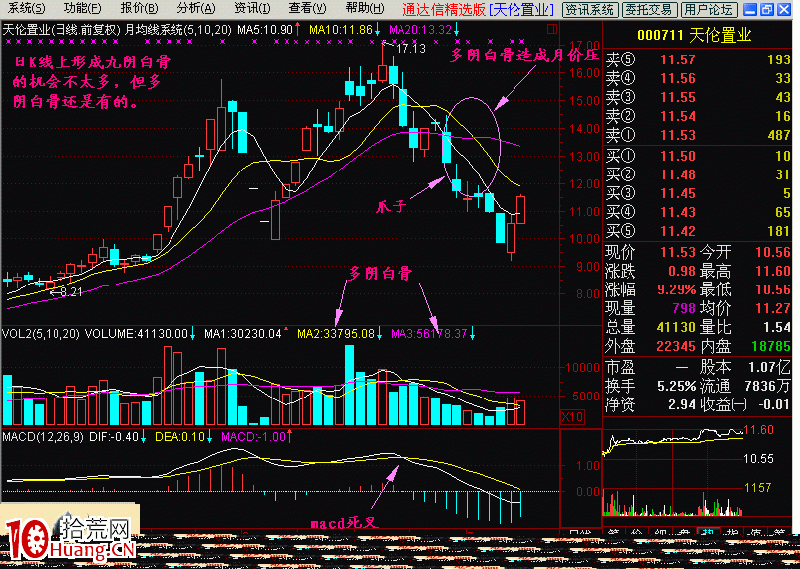Click the 量比 1.54 value

tap(777, 327)
